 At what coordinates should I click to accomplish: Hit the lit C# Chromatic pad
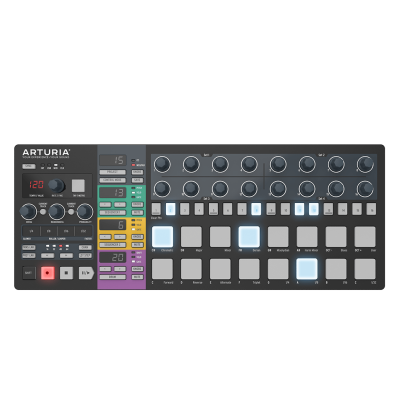click(162, 236)
